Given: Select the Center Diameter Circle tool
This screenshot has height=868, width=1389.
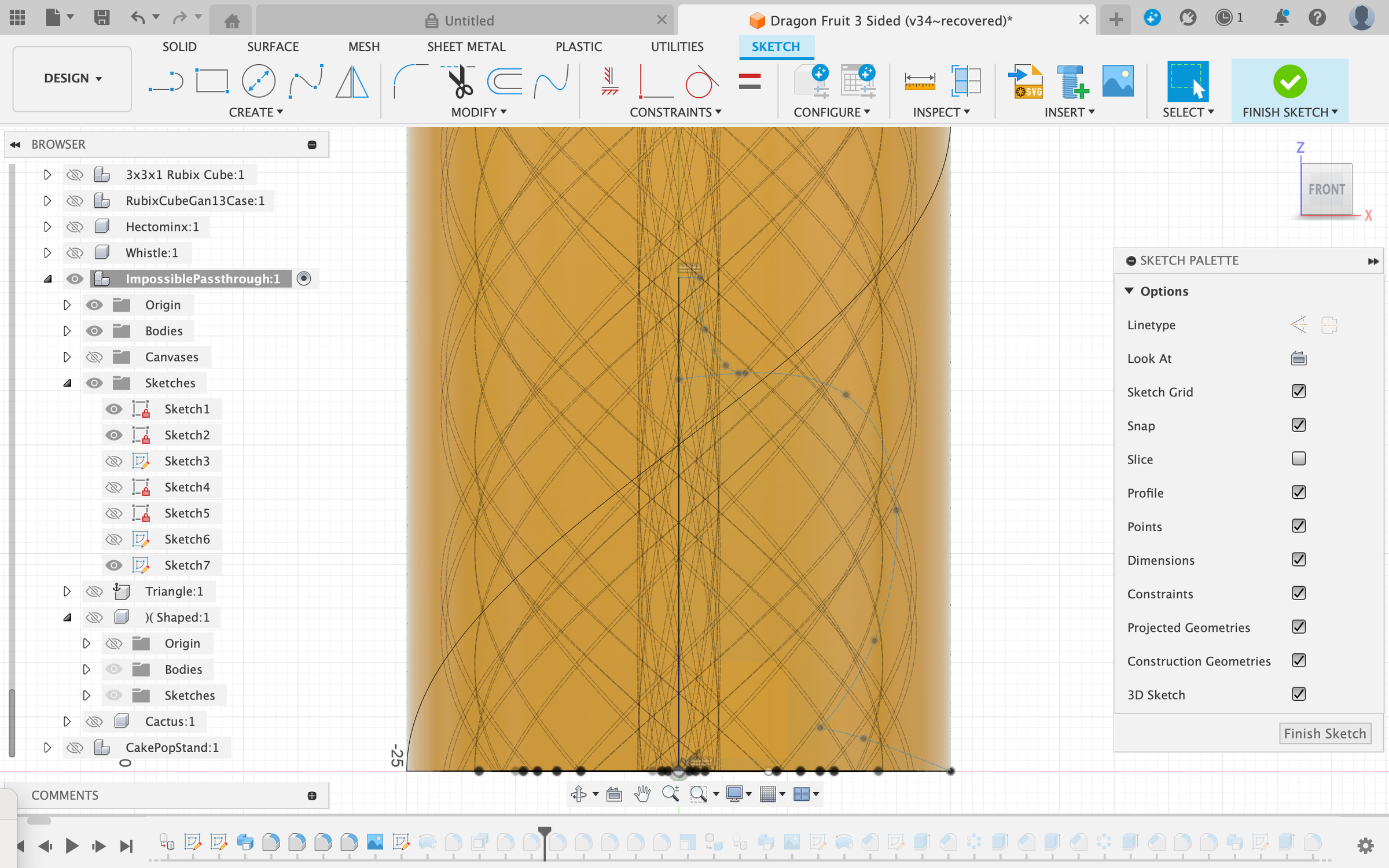Looking at the screenshot, I should click(258, 82).
